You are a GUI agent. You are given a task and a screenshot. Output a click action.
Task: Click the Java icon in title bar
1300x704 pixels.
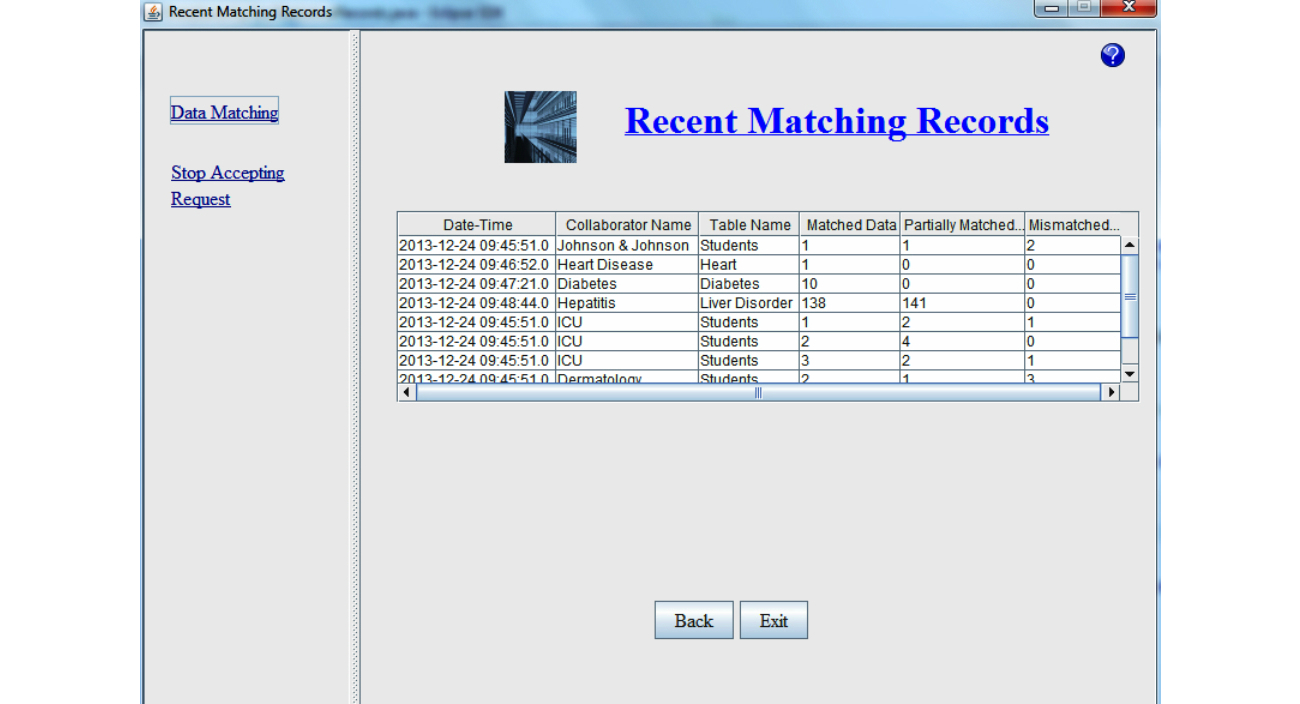(153, 12)
